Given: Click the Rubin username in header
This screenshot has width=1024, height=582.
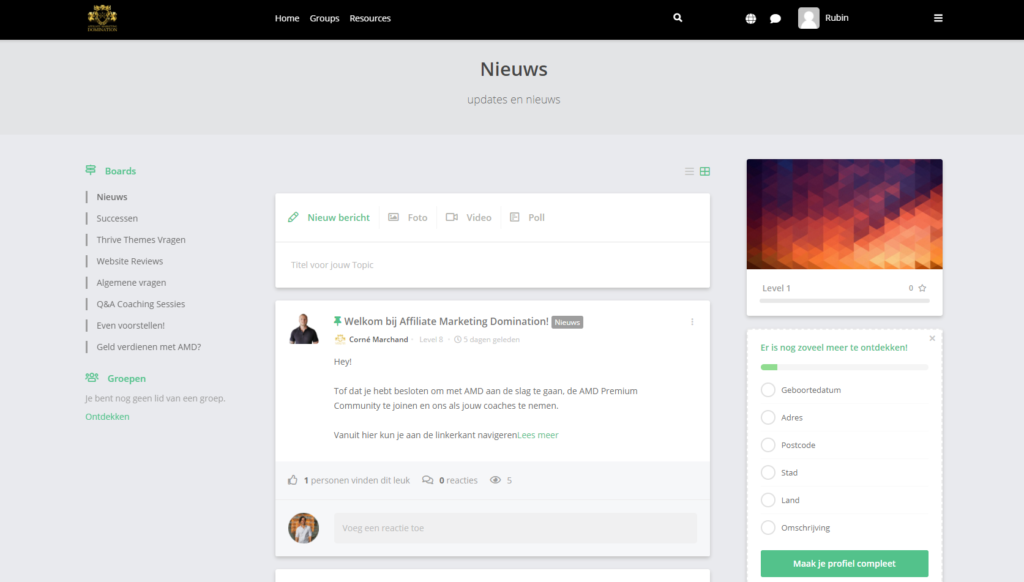Looking at the screenshot, I should point(837,18).
